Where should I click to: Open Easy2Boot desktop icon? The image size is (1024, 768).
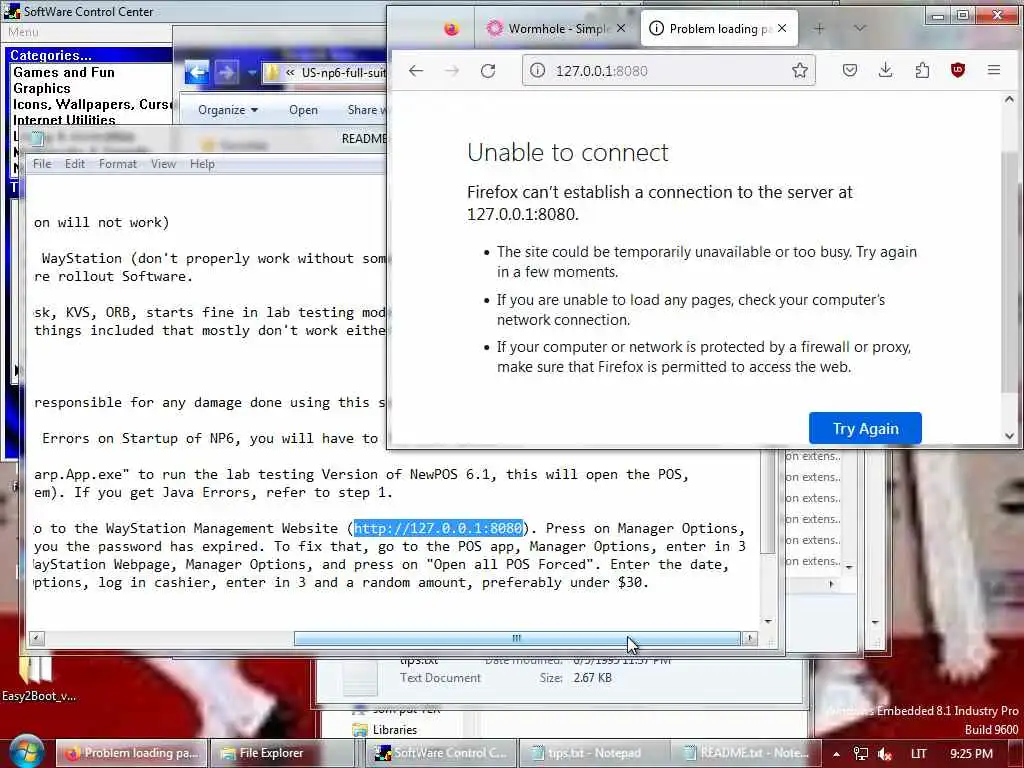(x=37, y=679)
